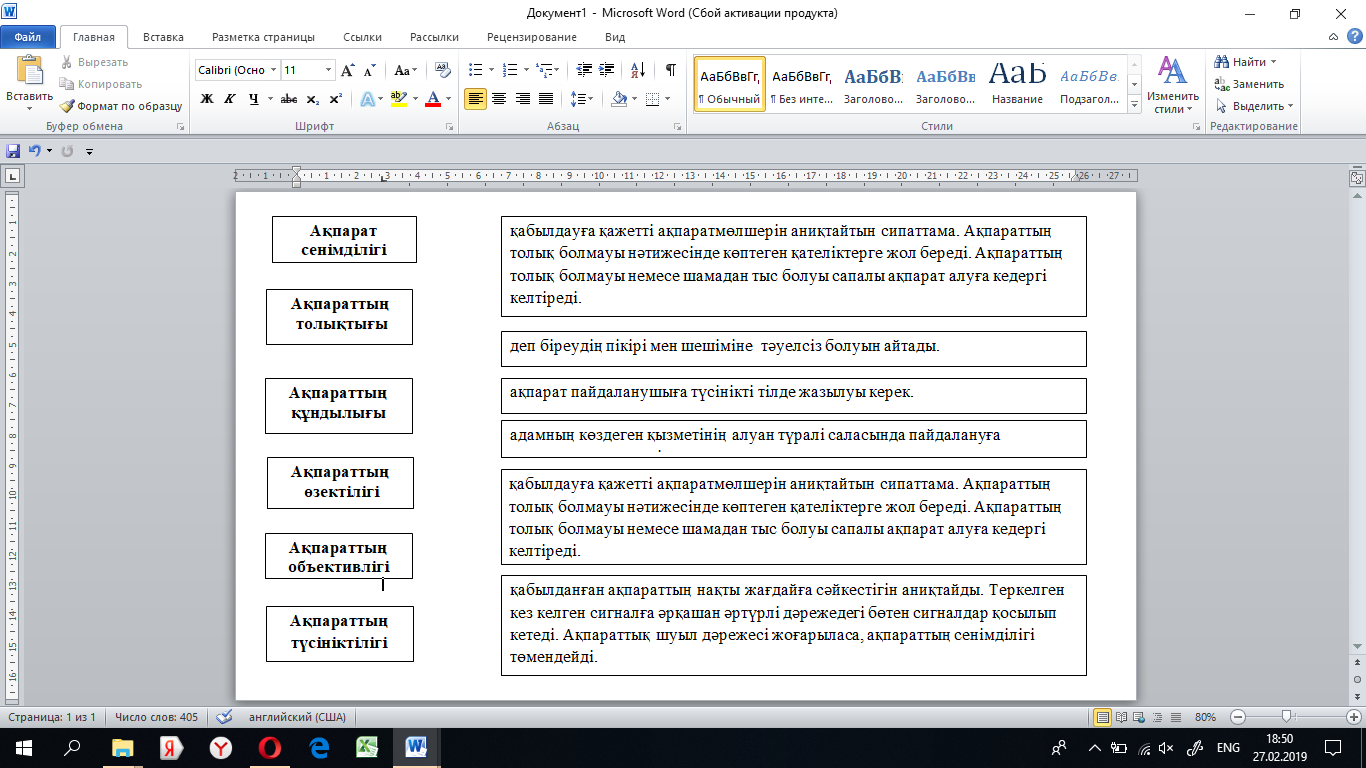Open borders dropdown arrow
1366x768 pixels.
tap(668, 99)
